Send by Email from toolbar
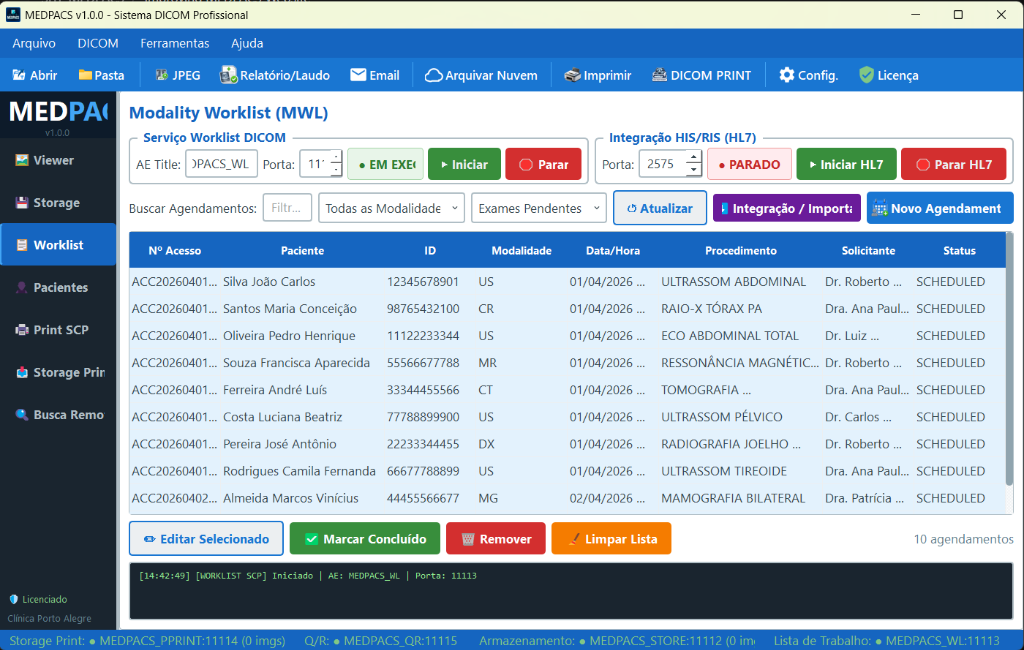Image resolution: width=1024 pixels, height=650 pixels. pos(375,75)
